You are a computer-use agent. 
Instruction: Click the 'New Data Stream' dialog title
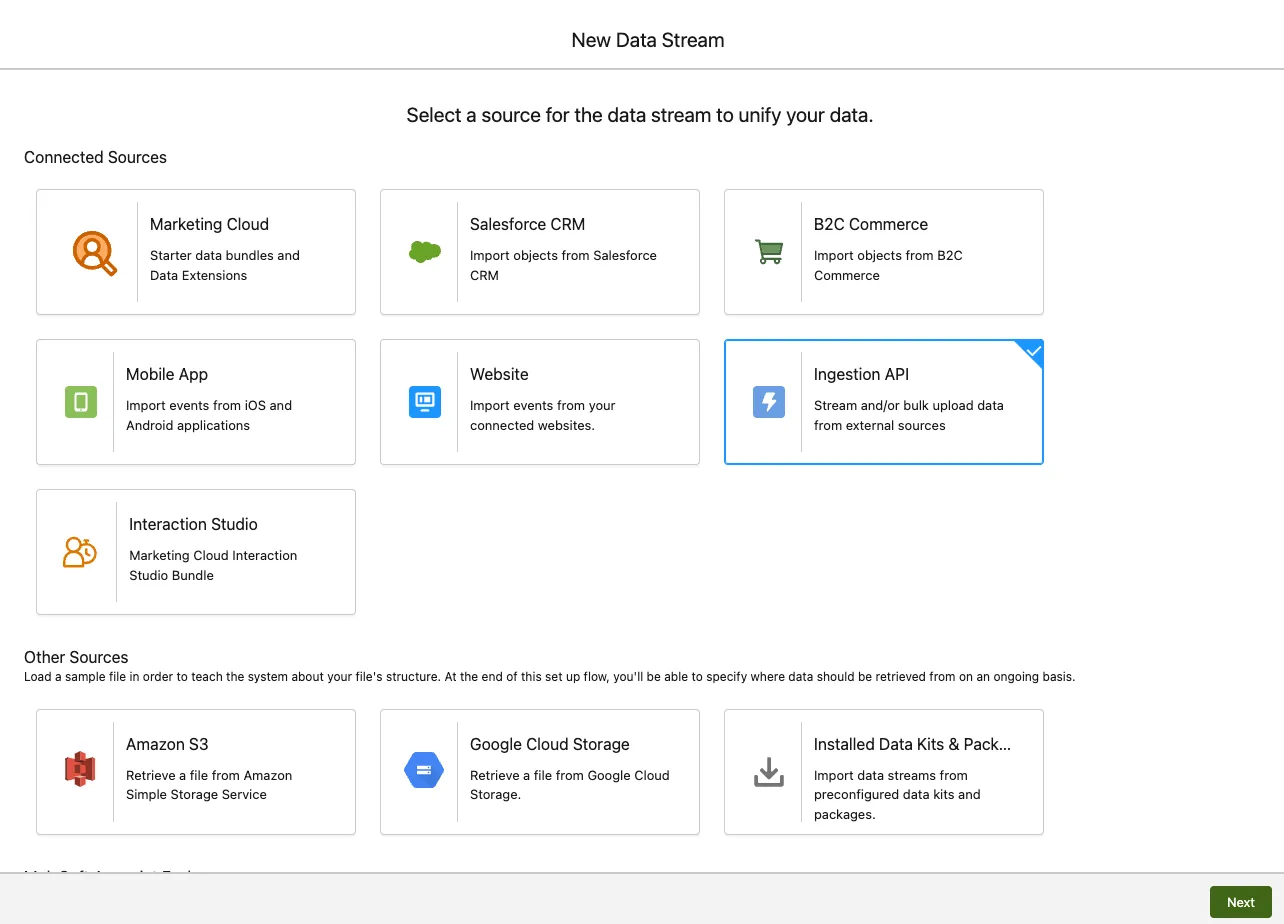(648, 40)
